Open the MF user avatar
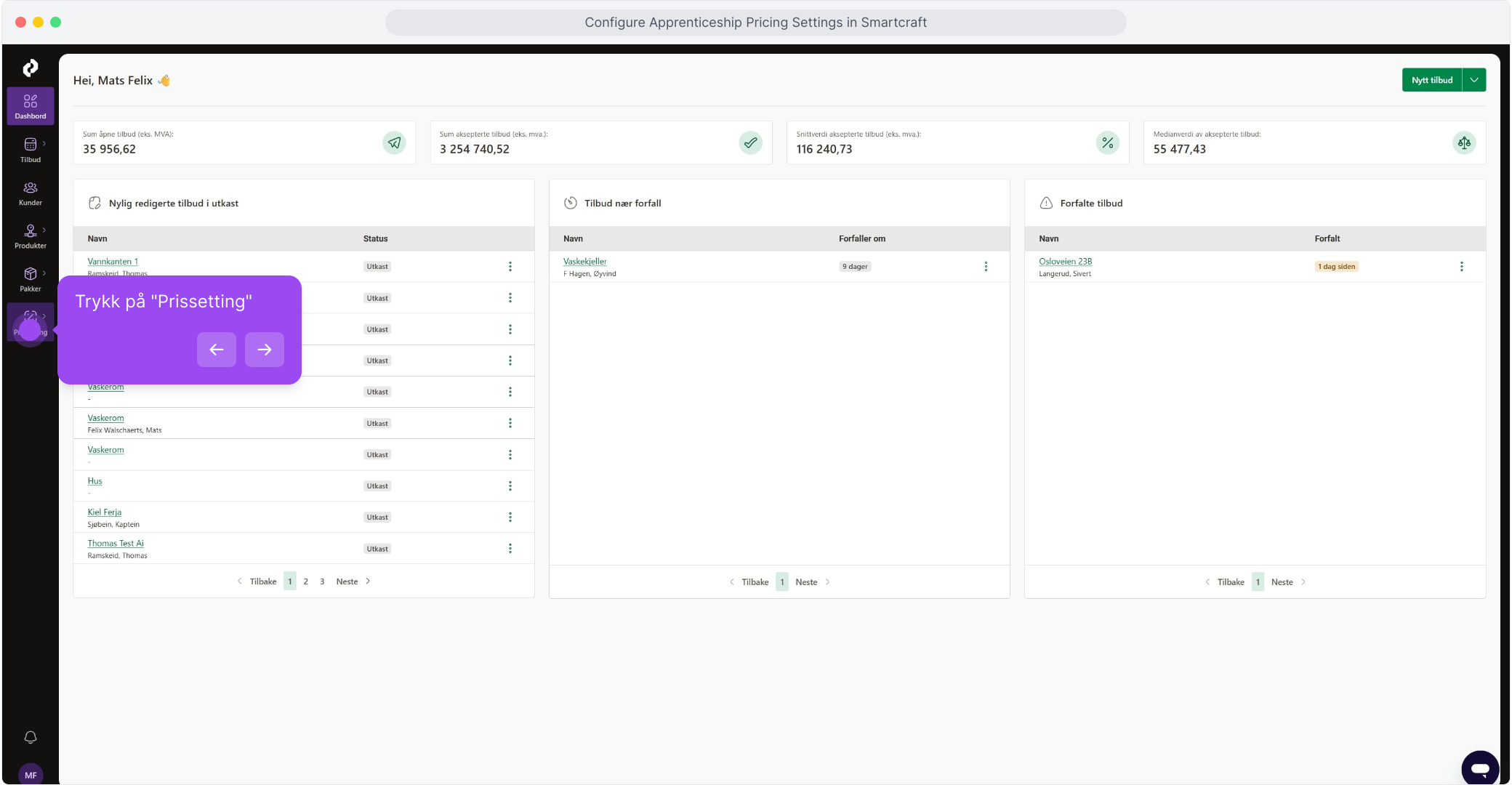This screenshot has width=1512, height=785. (x=31, y=775)
